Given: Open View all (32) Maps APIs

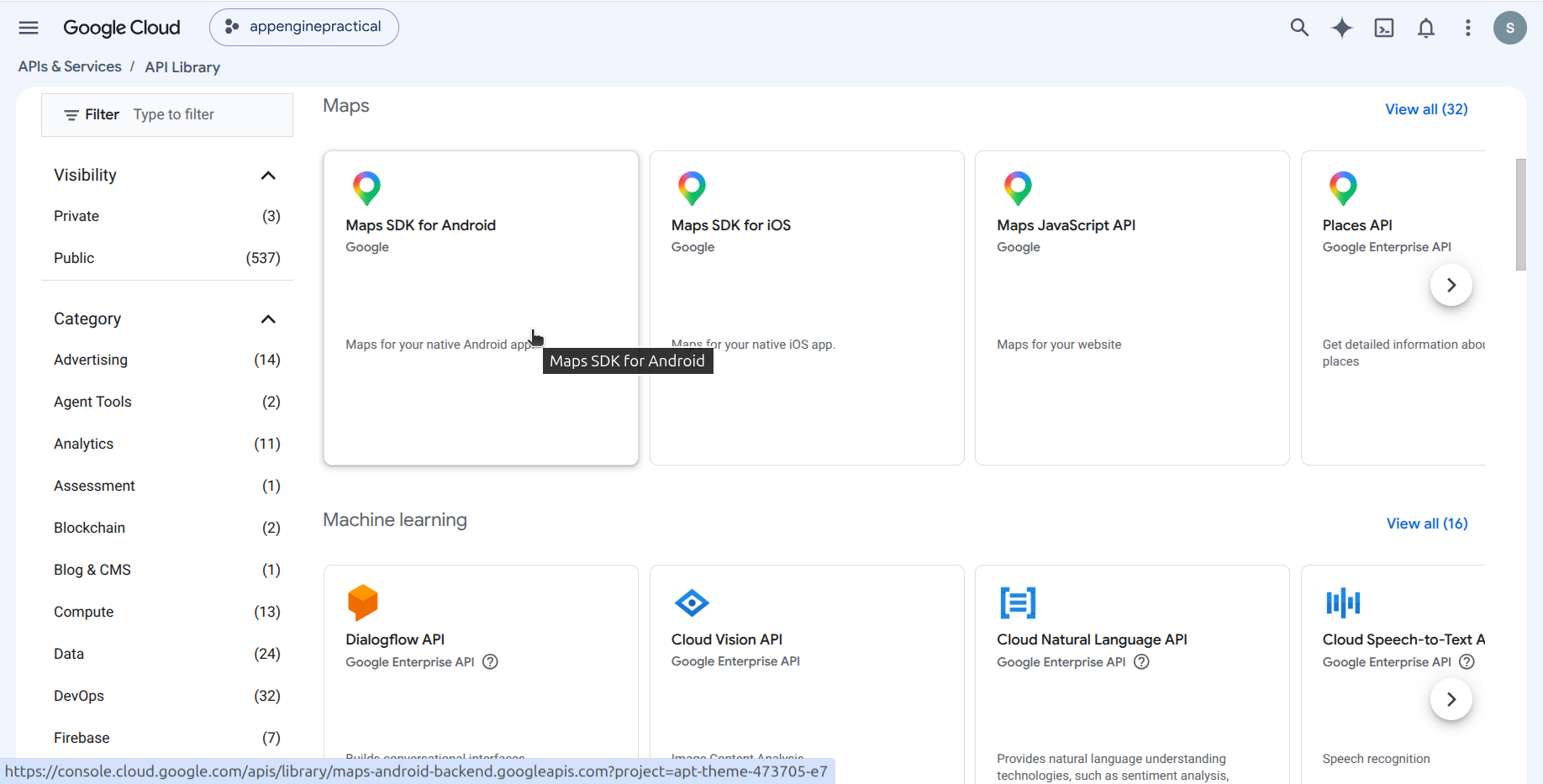Looking at the screenshot, I should click(1426, 109).
